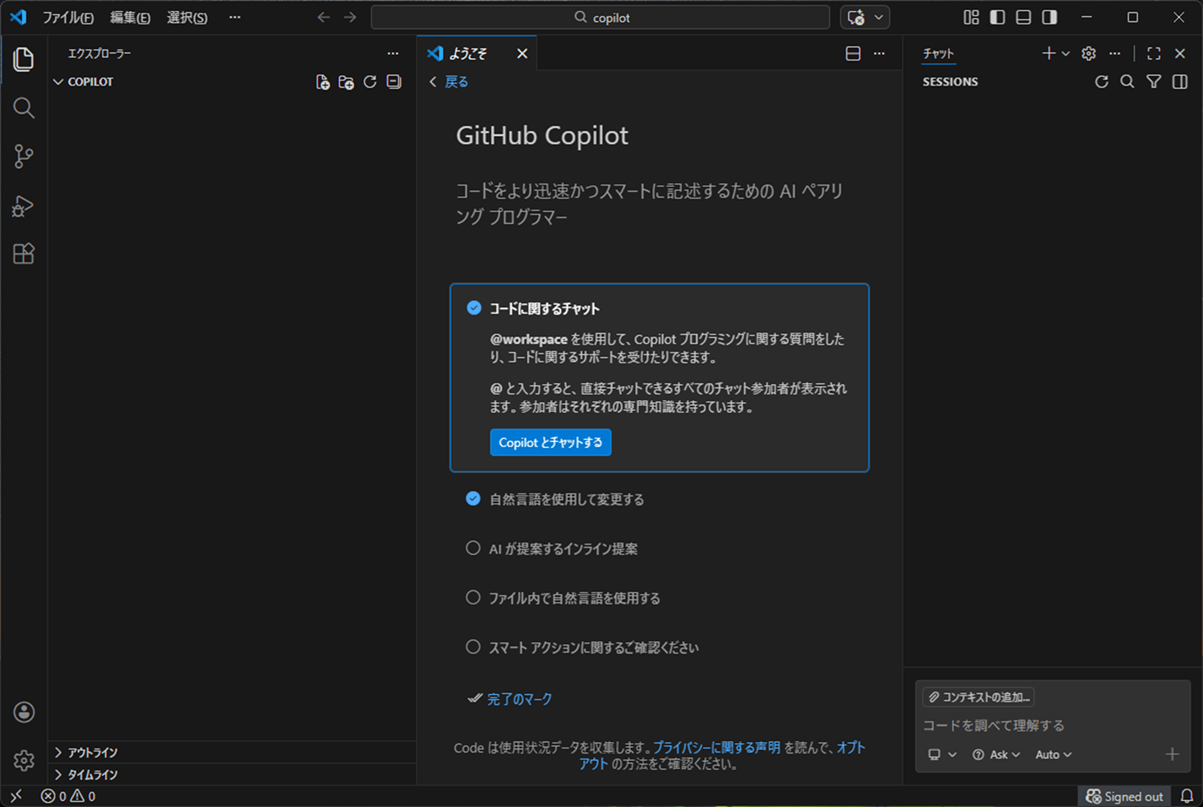1203x807 pixels.
Task: Refresh the Explorer view
Action: 369,82
